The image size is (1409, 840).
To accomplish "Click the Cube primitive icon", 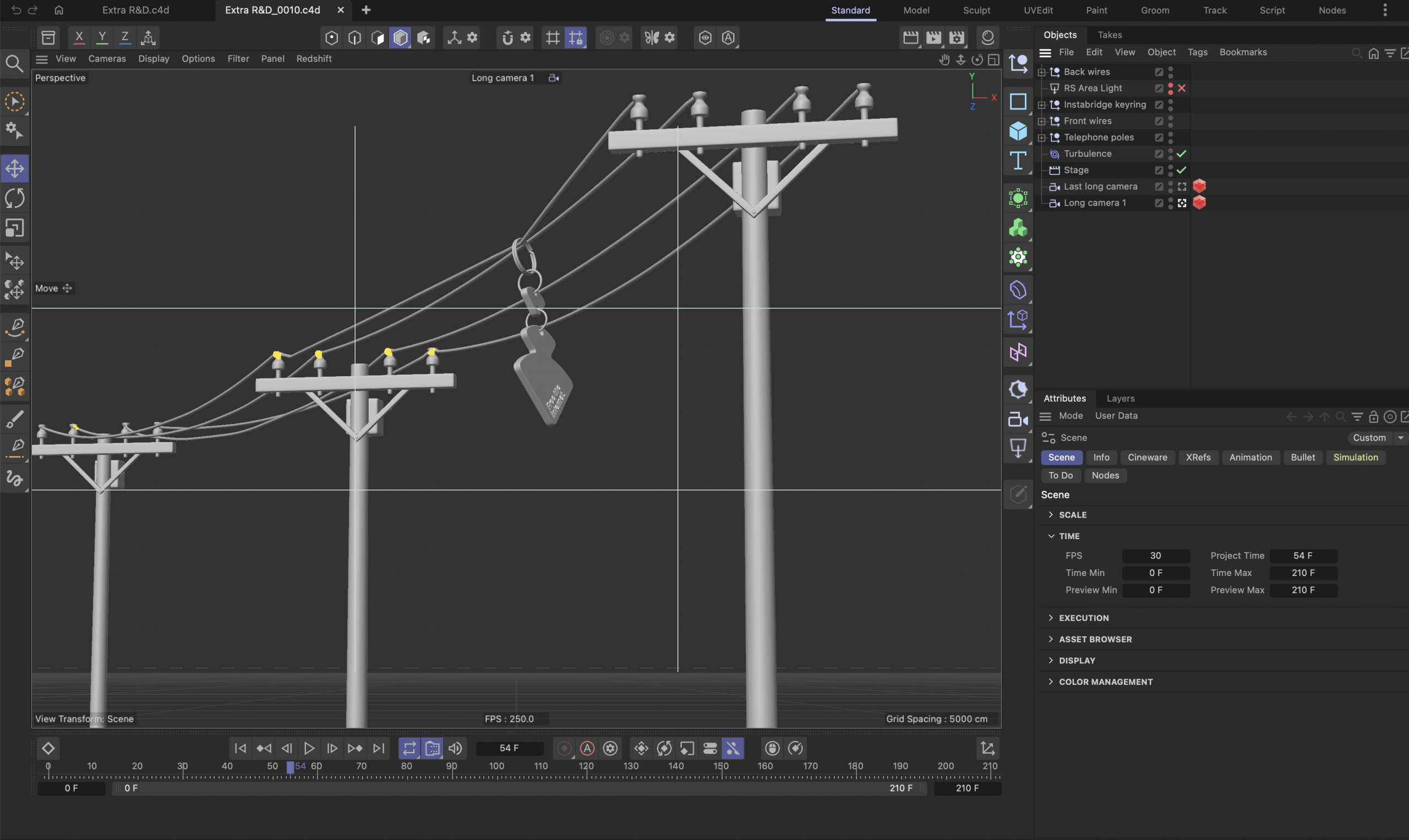I will point(1018,131).
